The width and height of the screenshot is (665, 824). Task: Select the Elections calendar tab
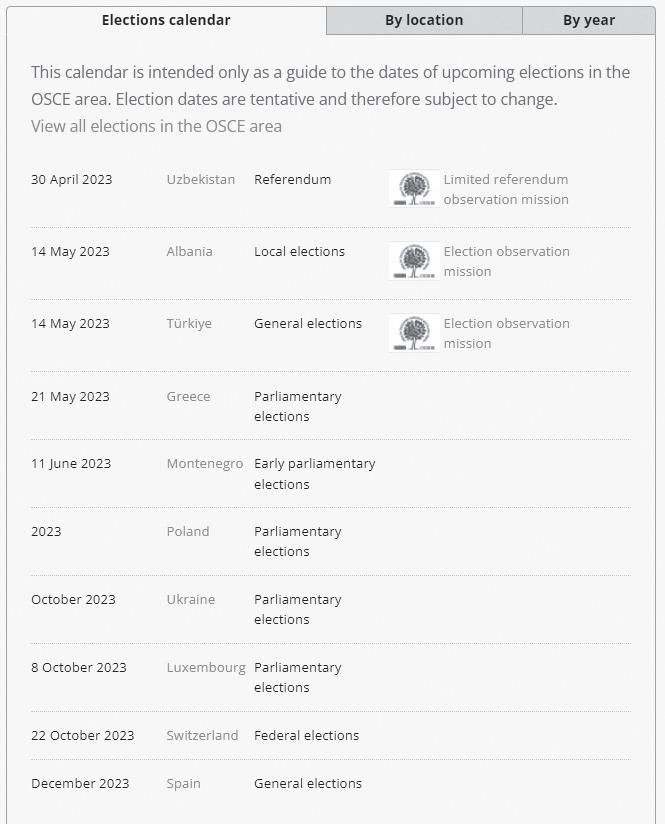coord(166,20)
